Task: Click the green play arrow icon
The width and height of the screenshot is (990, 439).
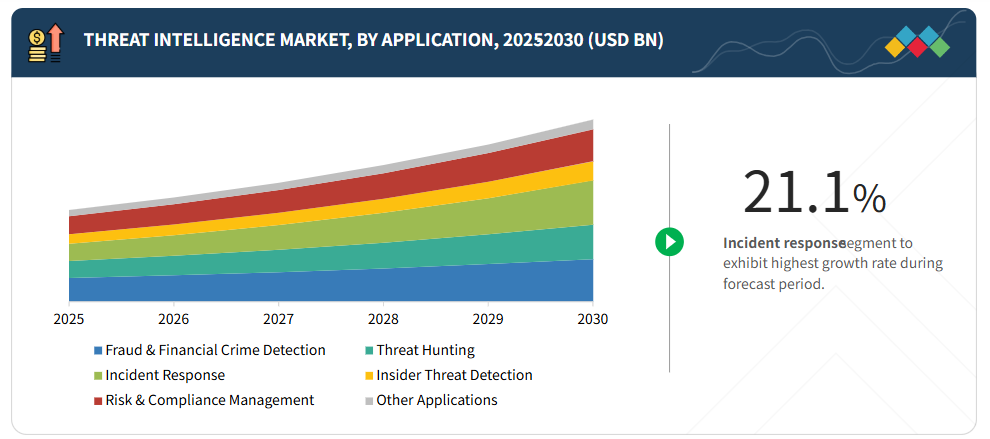Action: coord(669,242)
